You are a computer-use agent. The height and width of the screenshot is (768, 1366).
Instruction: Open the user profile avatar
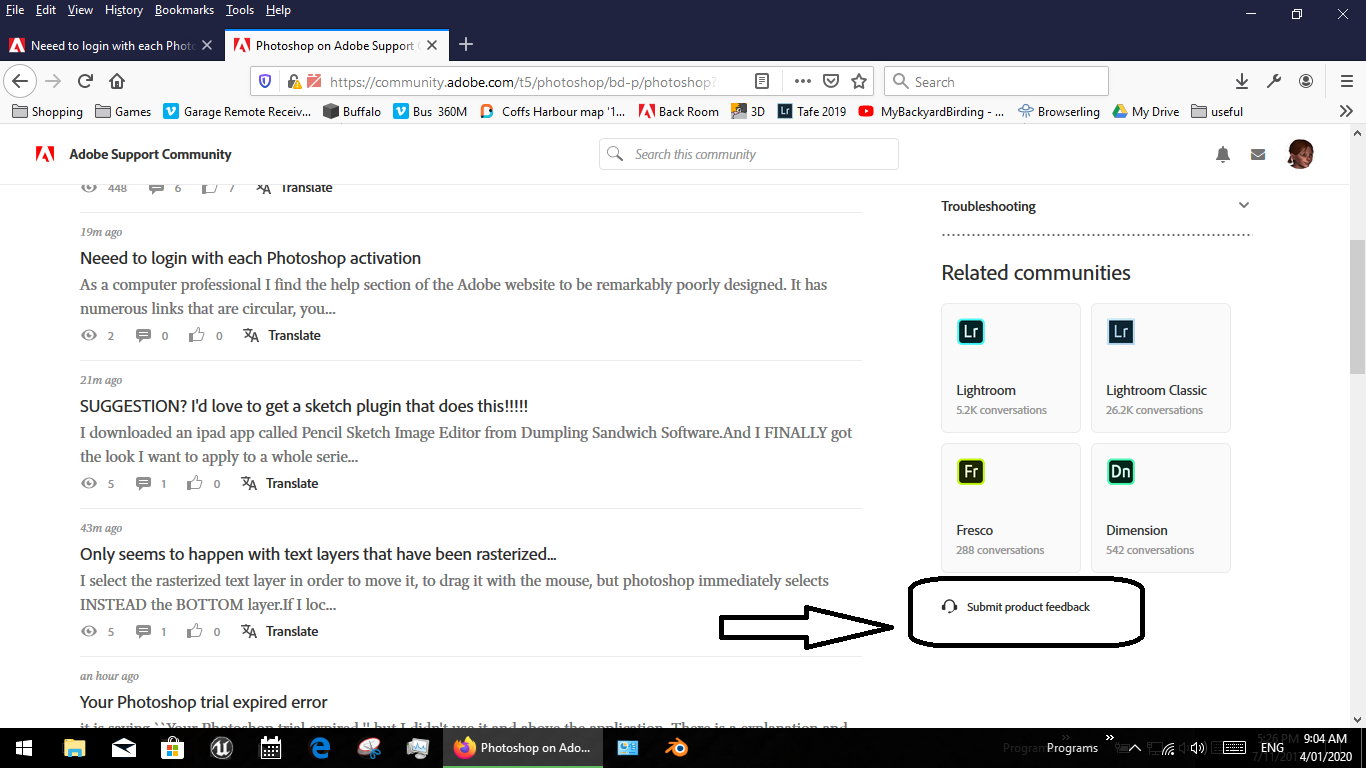tap(1300, 154)
